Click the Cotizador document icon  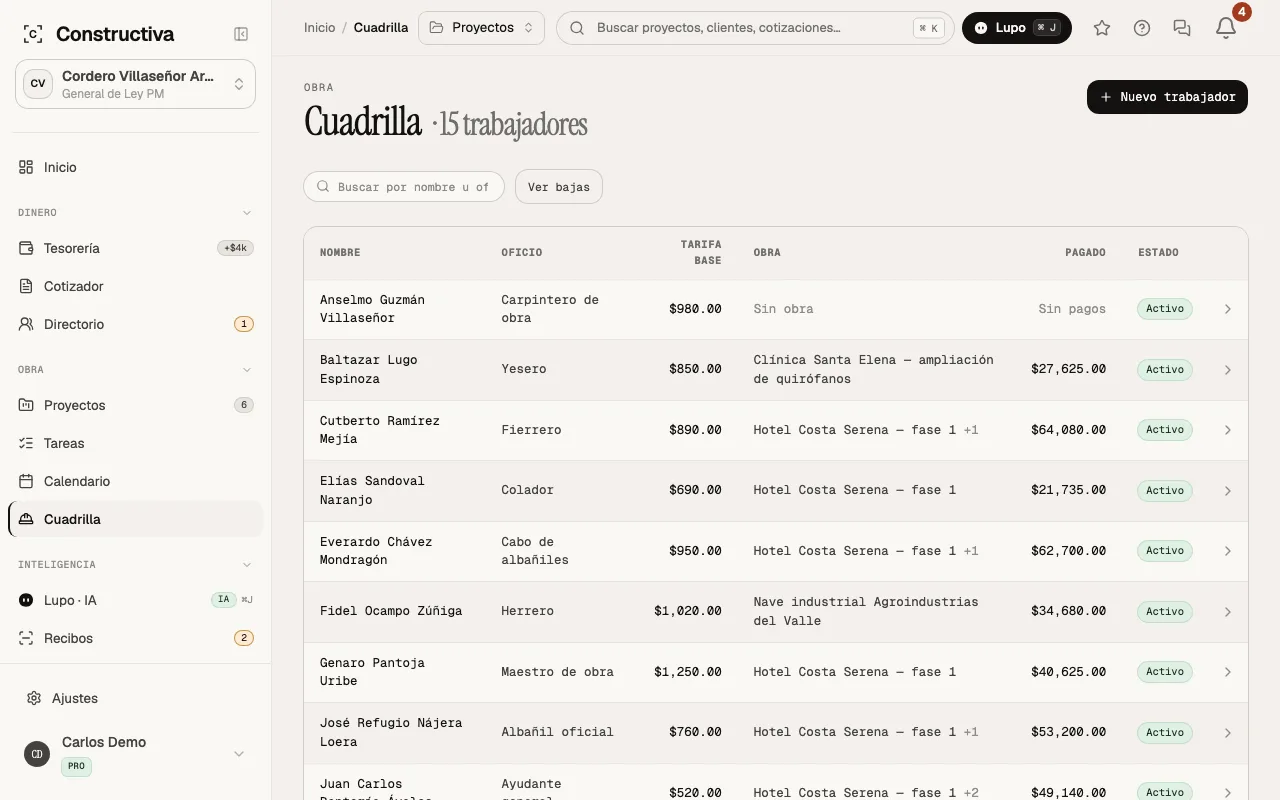pyautogui.click(x=26, y=286)
